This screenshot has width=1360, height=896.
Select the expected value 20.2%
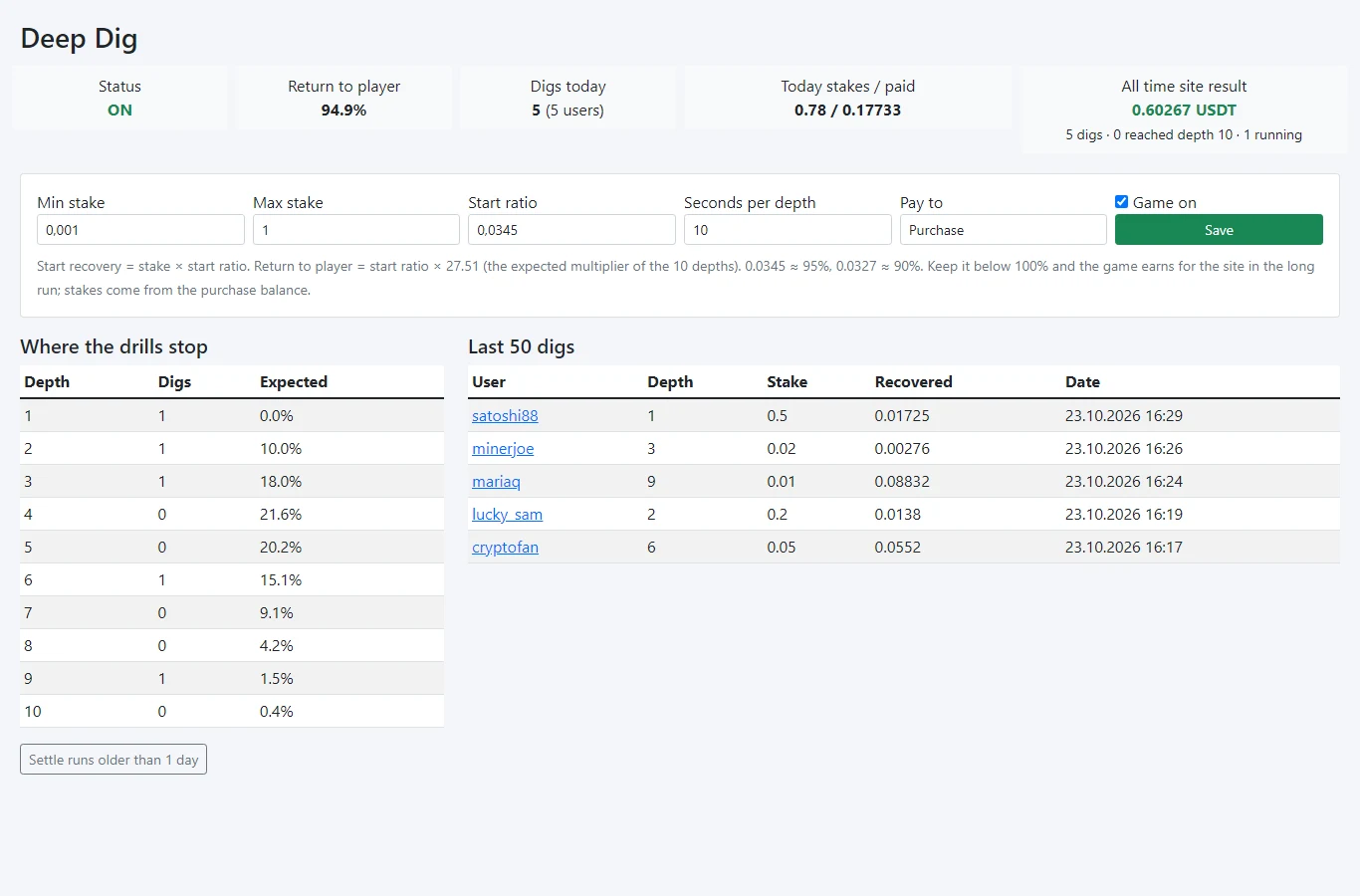point(281,547)
